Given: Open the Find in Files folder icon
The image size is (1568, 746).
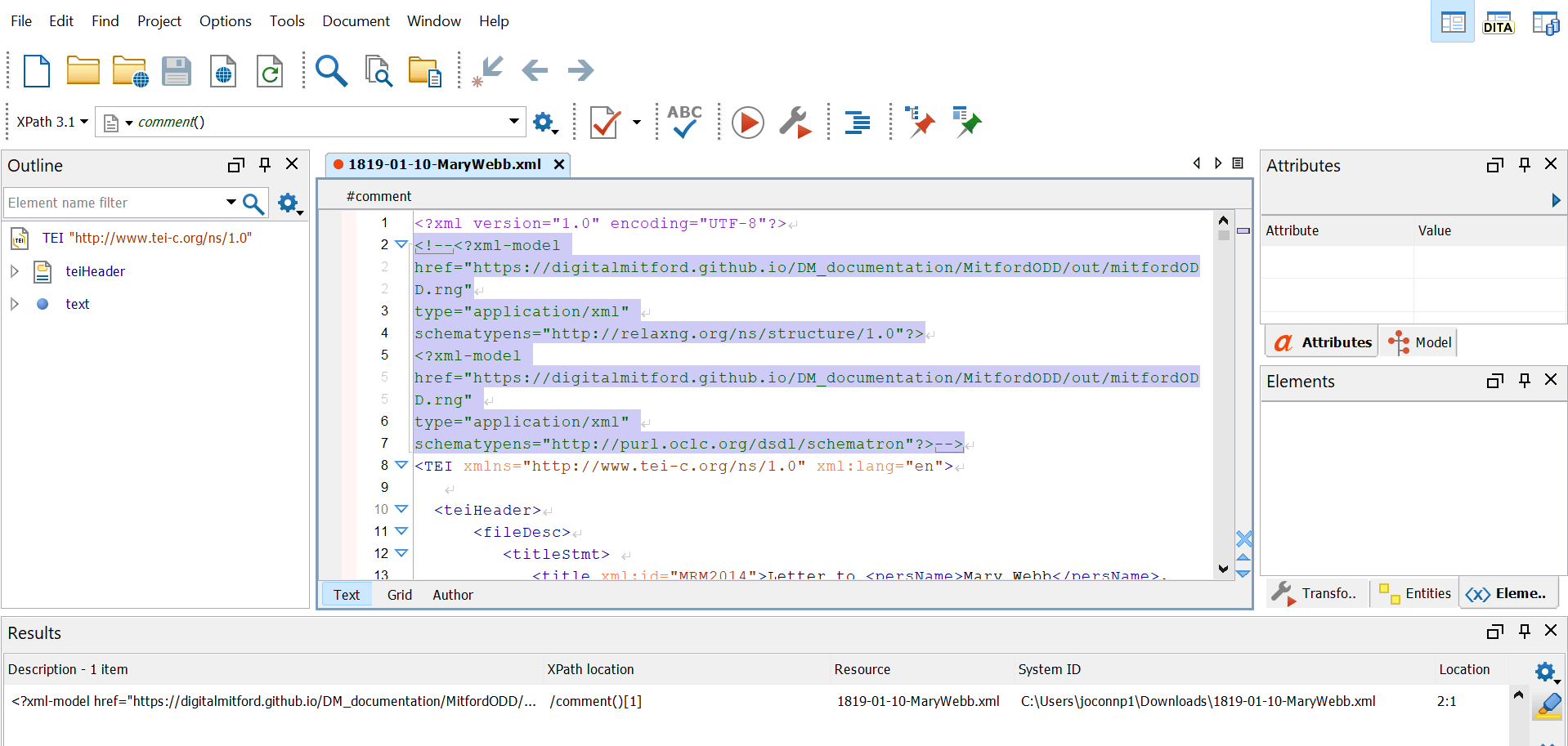Looking at the screenshot, I should (425, 71).
